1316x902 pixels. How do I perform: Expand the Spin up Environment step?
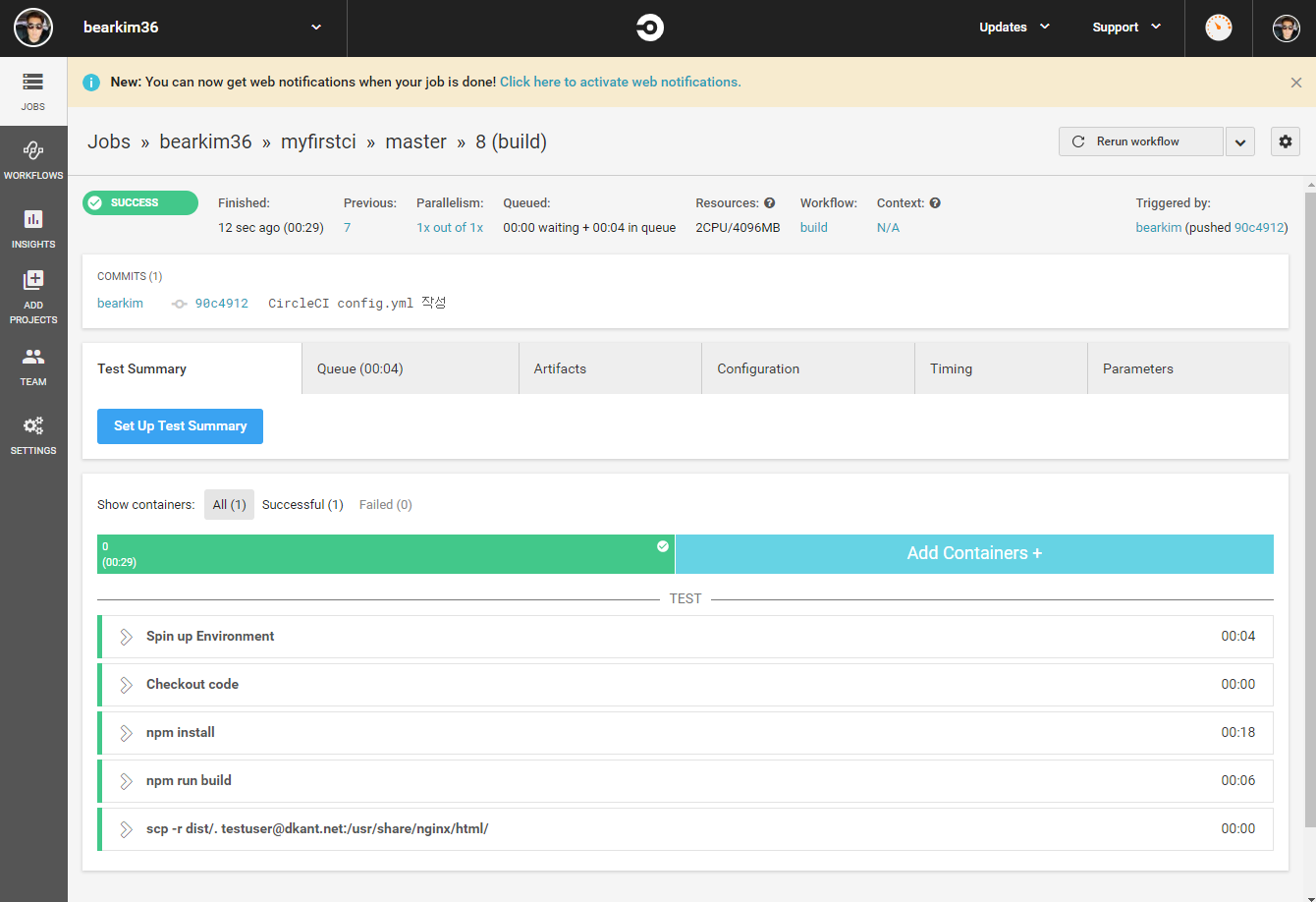tap(126, 637)
